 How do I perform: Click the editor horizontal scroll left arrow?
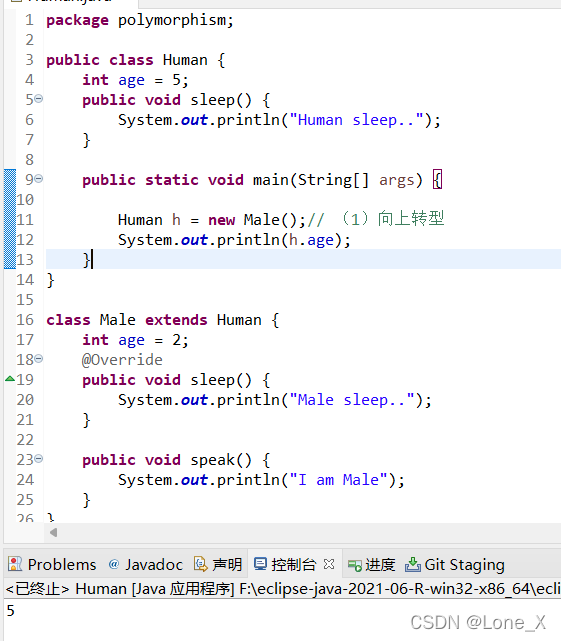pyautogui.click(x=53, y=532)
